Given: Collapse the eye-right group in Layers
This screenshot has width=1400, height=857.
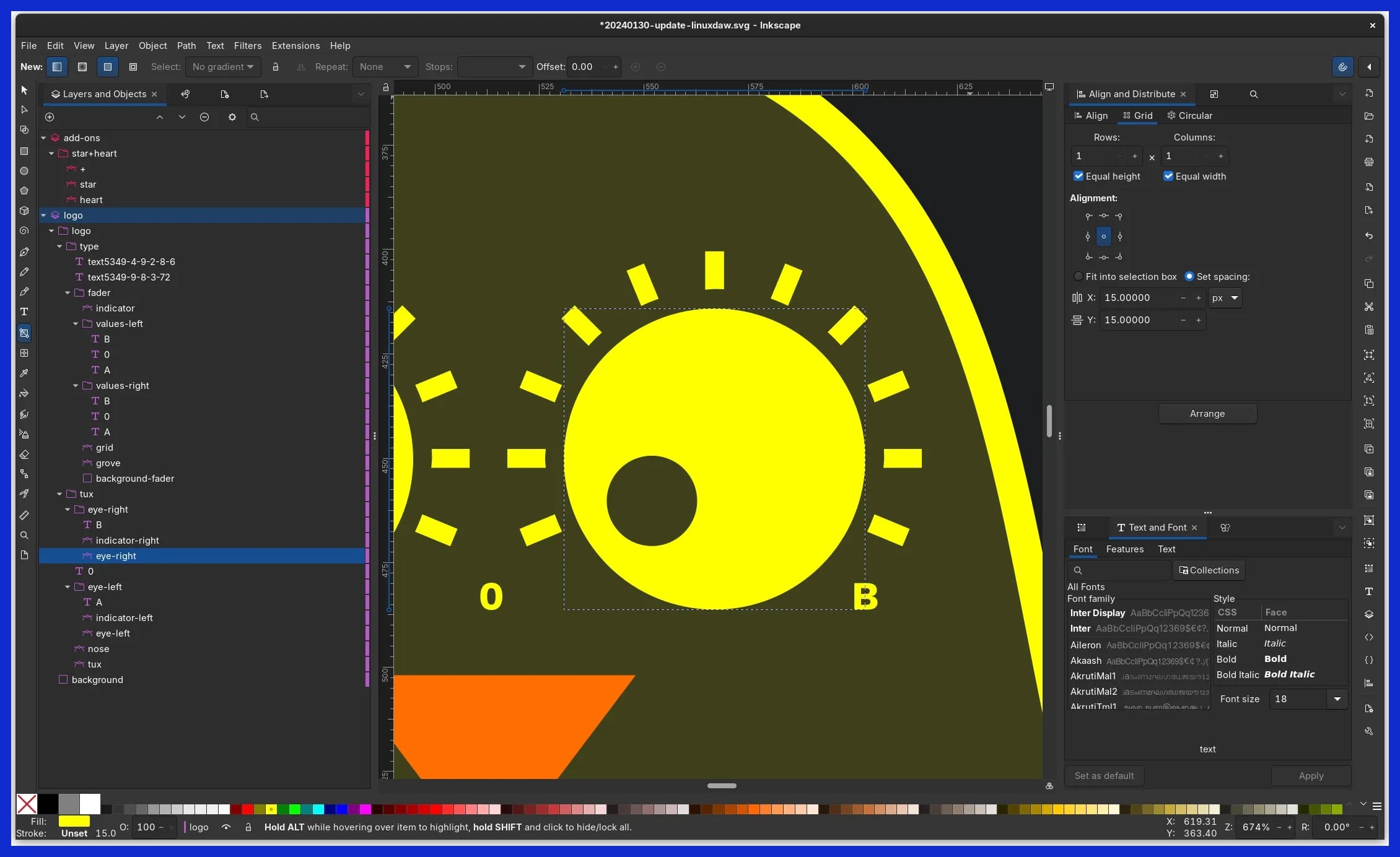Looking at the screenshot, I should 68,509.
